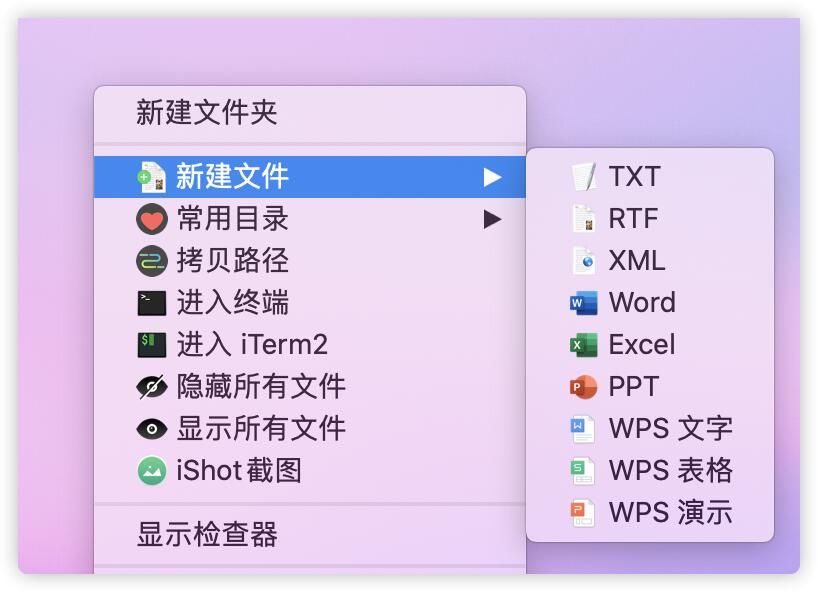The height and width of the screenshot is (592, 818).
Task: Select 隐藏所有文件 menu entry
Action: [310, 387]
